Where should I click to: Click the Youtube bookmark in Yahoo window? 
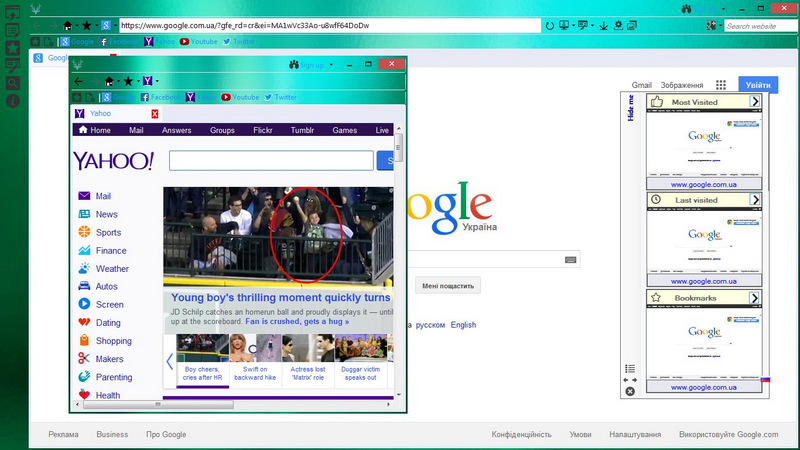tap(240, 97)
